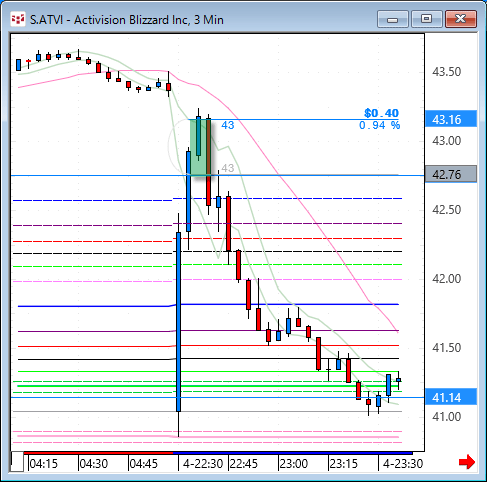487x482 pixels.
Task: Click the 42.00 axis price label
Action: click(446, 279)
